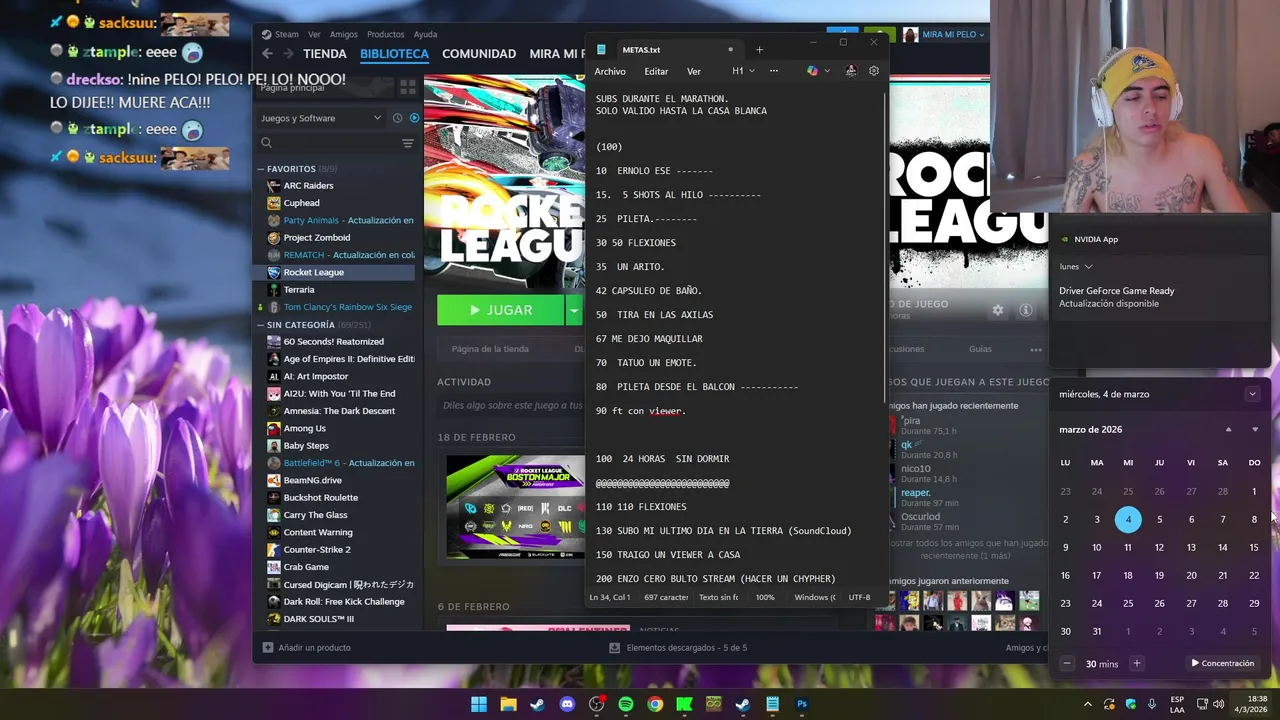Open Juegos y Software dropdown in Steam

(x=320, y=118)
